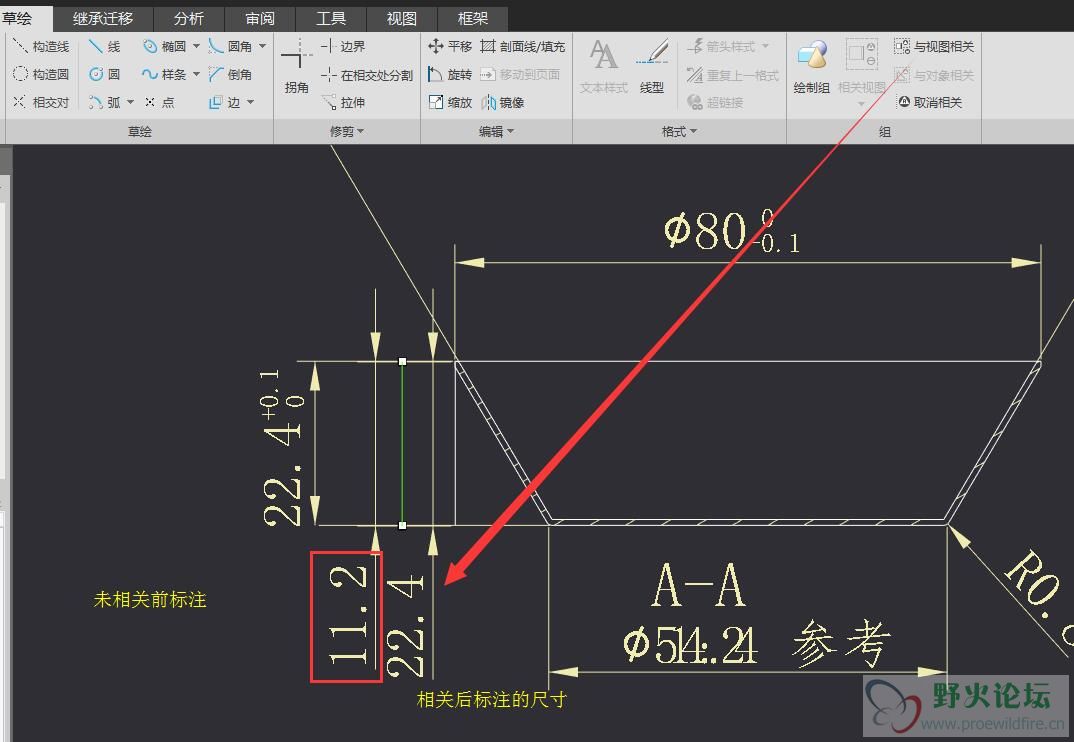Screen dimensions: 1074x742
Task: Expand the arrow under 相关视图
Action: click(862, 104)
